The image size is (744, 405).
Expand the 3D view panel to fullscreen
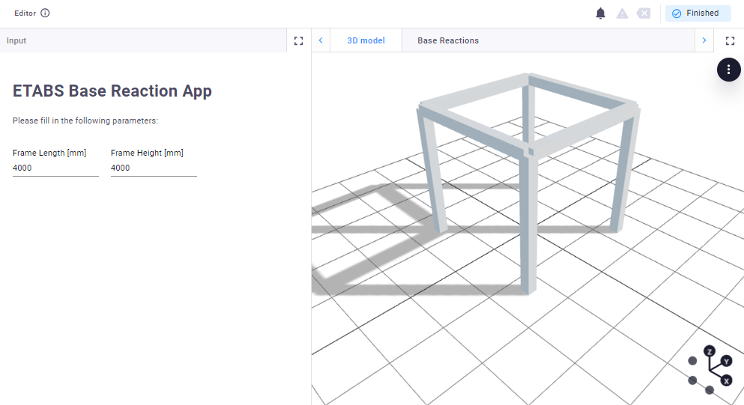tap(730, 41)
